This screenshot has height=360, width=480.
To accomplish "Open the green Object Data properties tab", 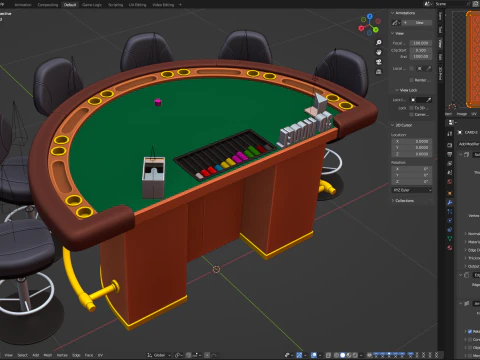I will tap(450, 238).
